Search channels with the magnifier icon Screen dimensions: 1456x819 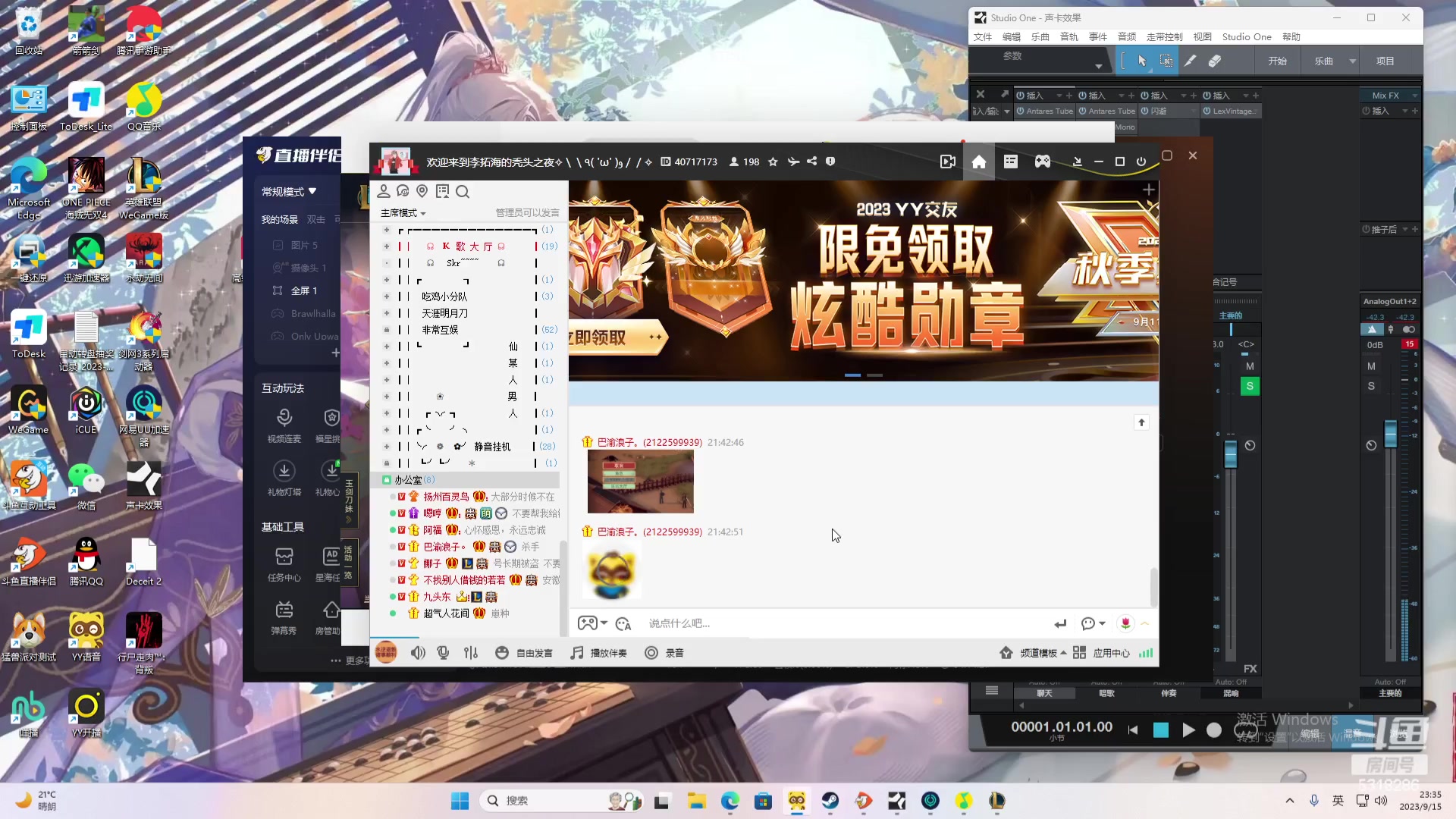[463, 192]
